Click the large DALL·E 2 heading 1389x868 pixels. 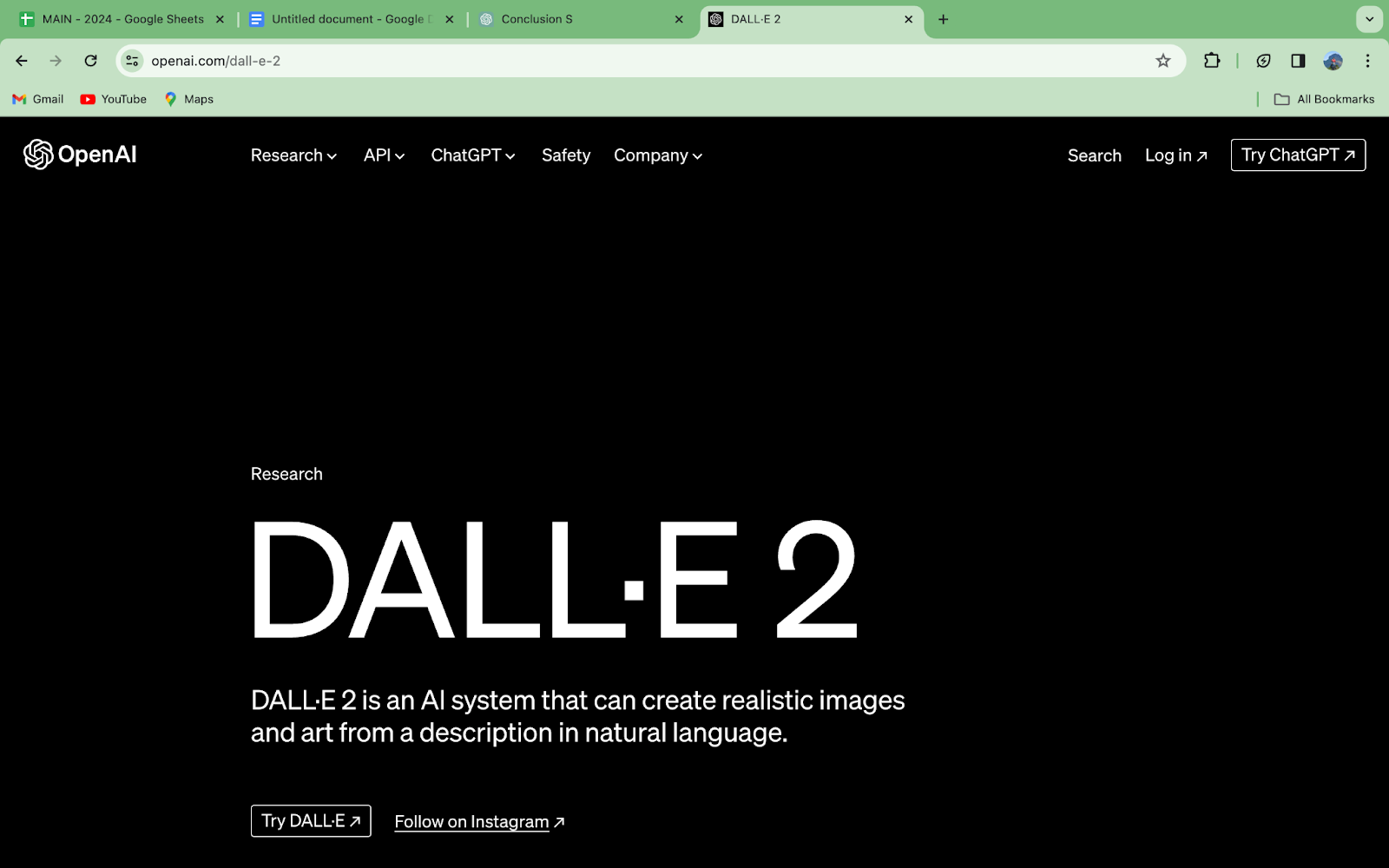tap(554, 580)
